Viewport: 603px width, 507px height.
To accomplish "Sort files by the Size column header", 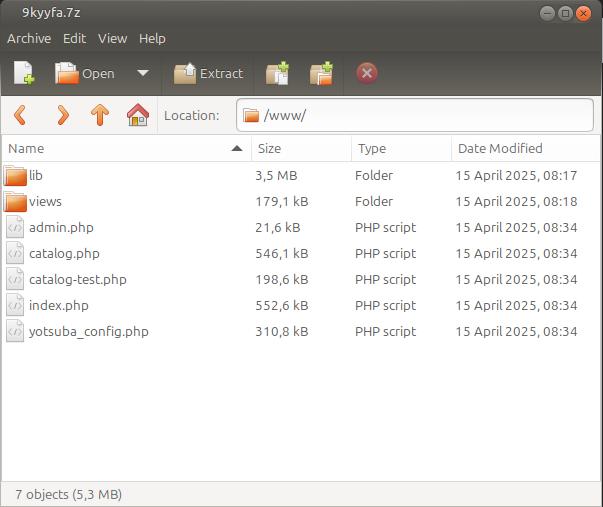I will pos(300,148).
